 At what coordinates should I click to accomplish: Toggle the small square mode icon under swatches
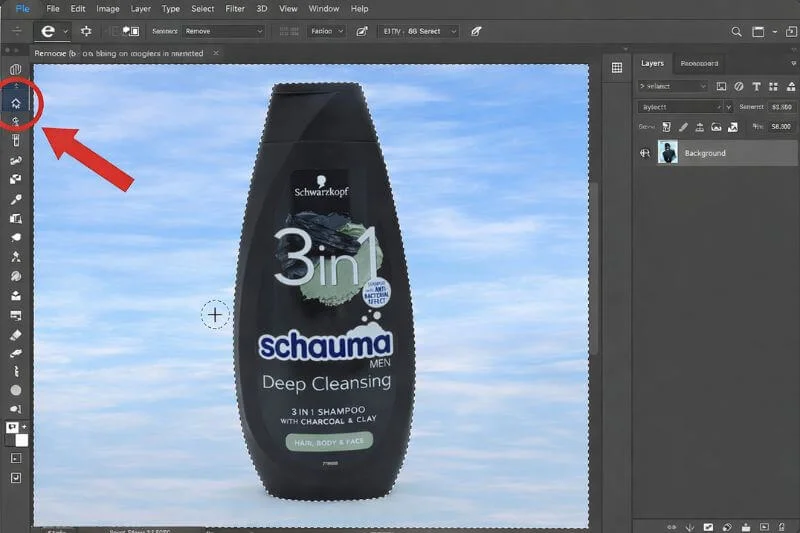16,458
